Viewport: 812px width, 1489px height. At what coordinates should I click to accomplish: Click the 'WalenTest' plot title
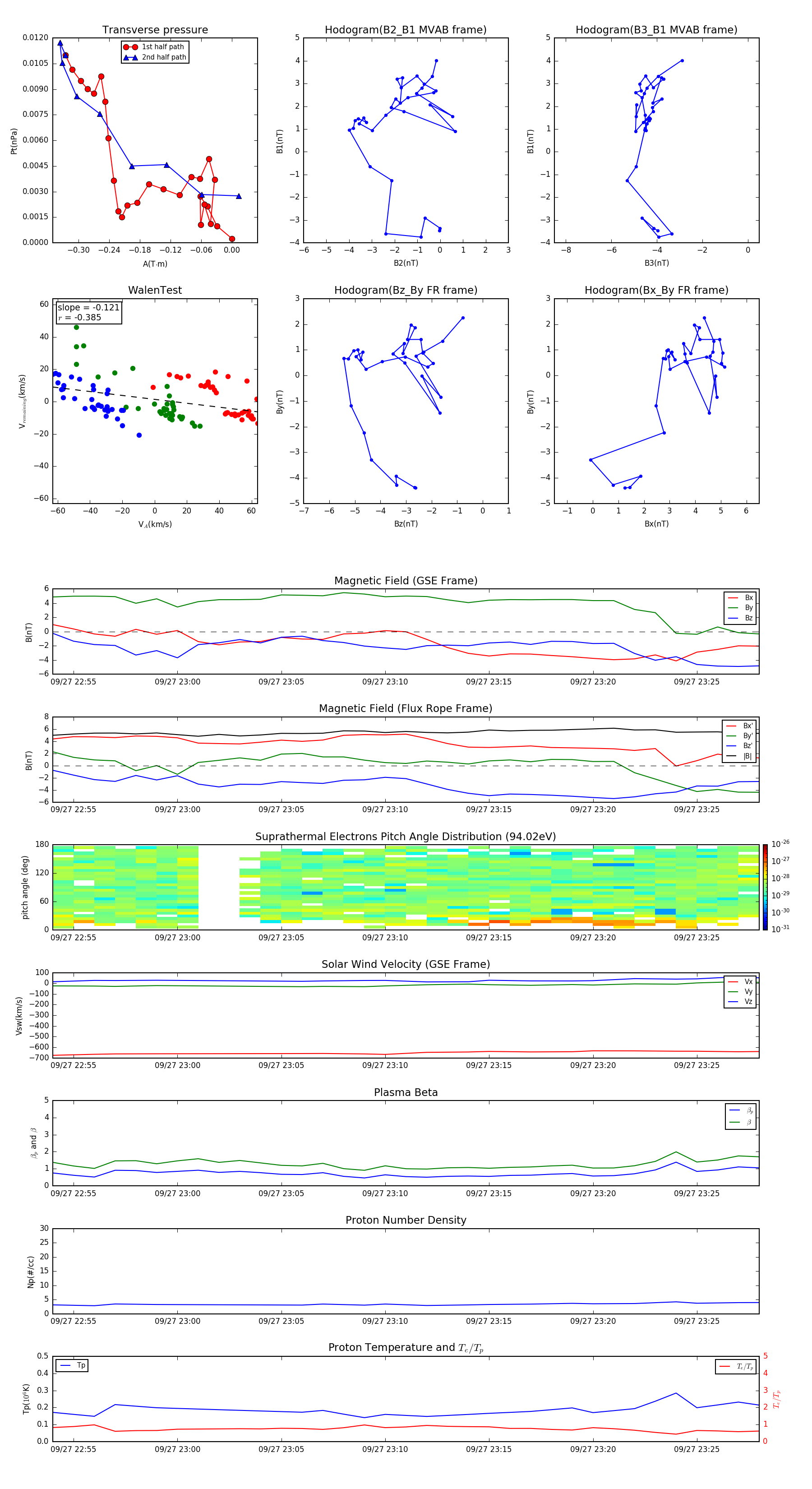155,290
